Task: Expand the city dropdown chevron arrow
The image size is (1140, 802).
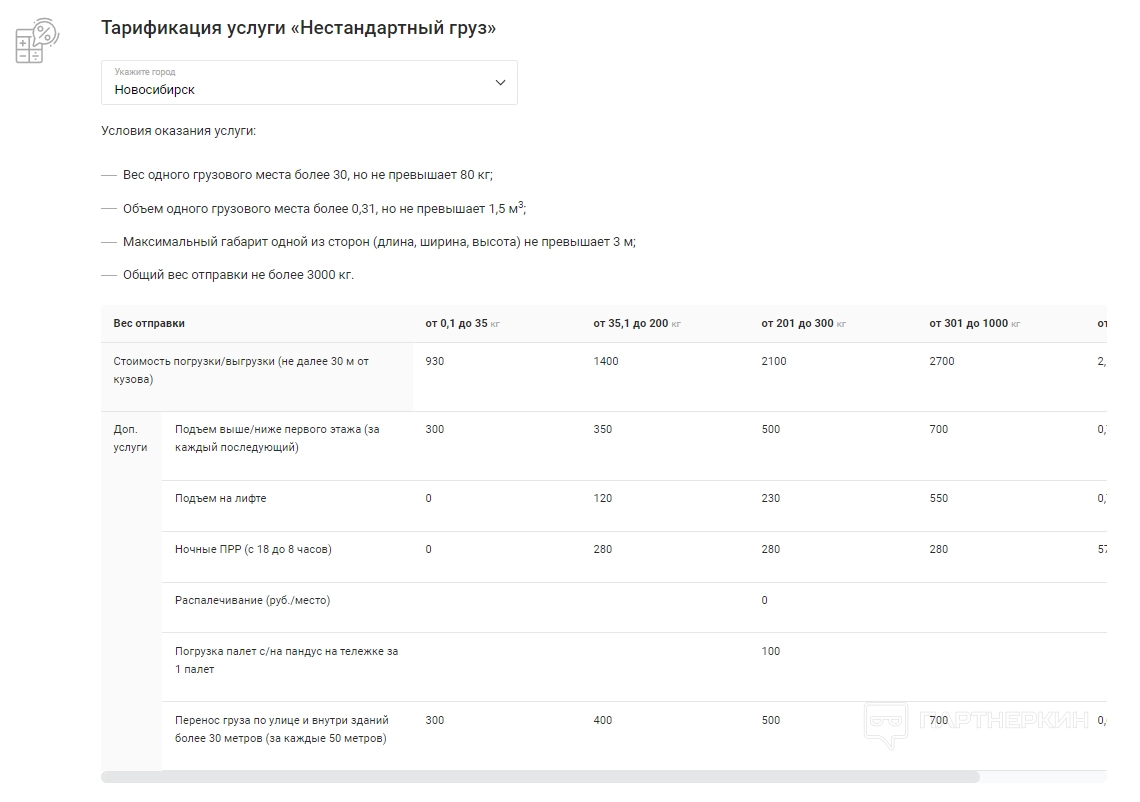Action: click(x=501, y=83)
